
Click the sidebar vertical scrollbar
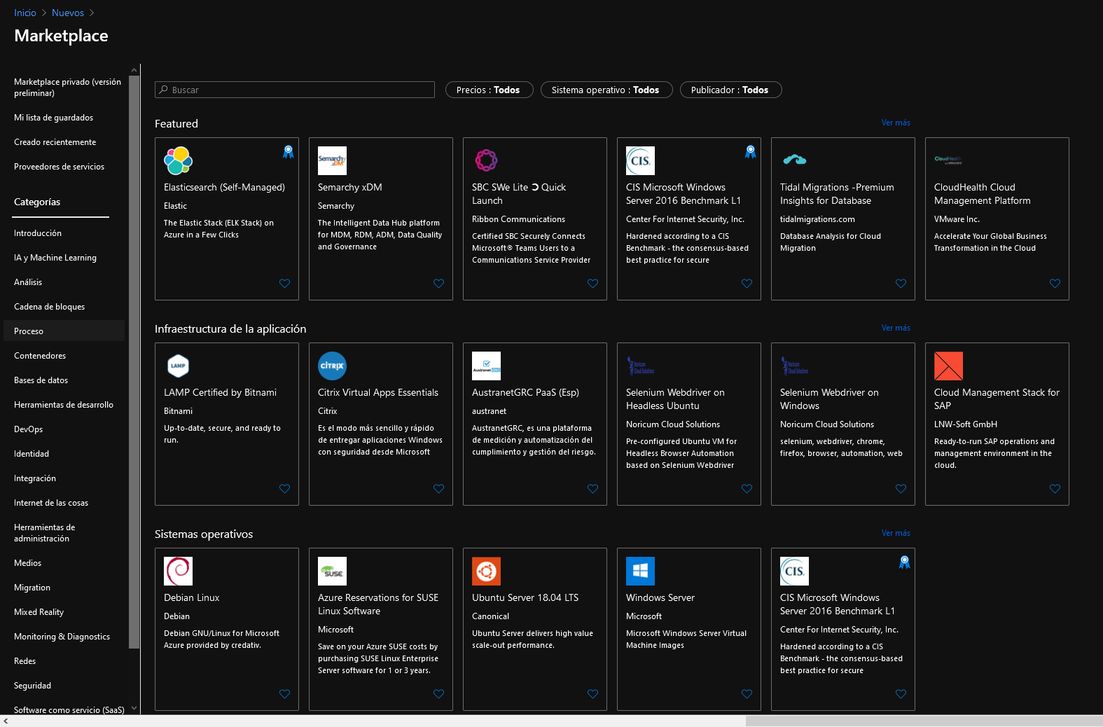(x=134, y=362)
